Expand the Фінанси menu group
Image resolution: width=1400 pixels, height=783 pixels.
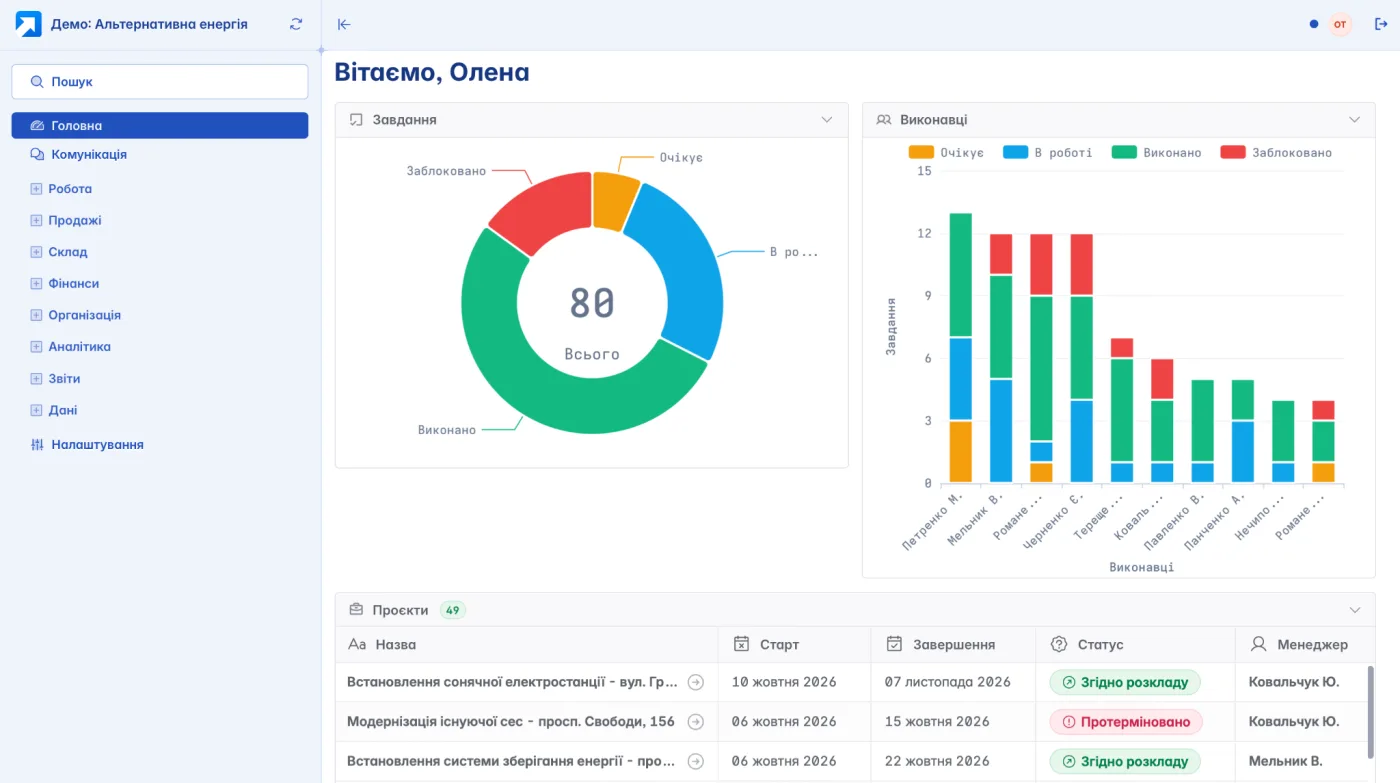[x=37, y=284]
